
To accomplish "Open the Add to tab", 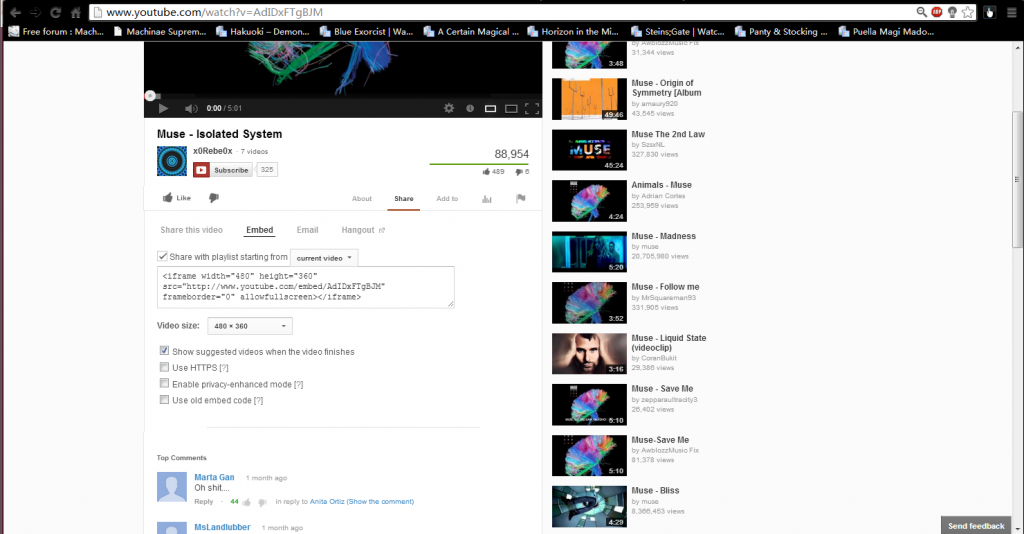I will point(447,198).
